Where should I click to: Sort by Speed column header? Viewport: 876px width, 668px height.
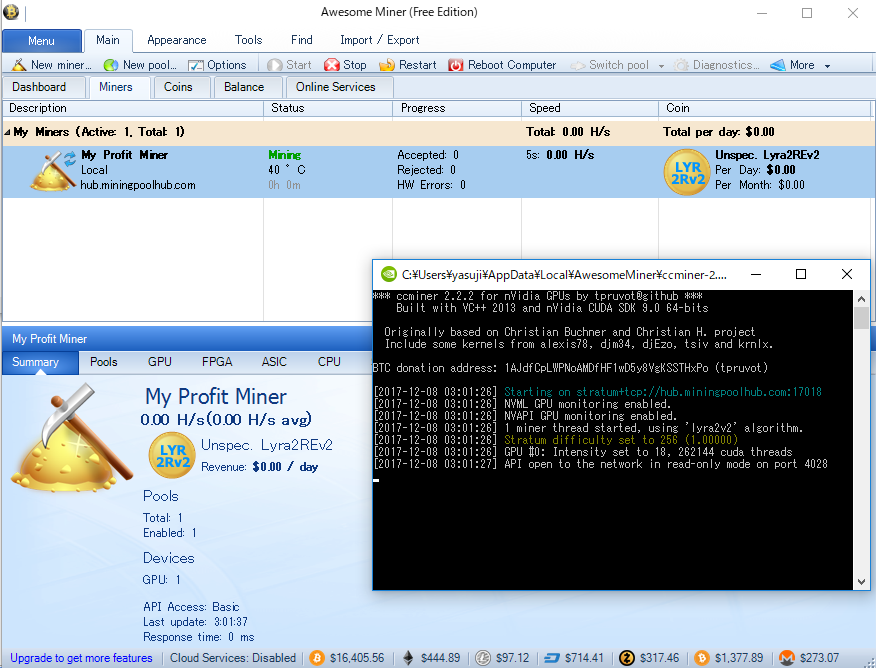tap(590, 108)
